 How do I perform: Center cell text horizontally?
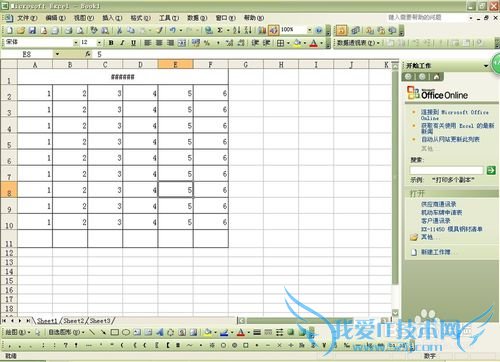pos(159,43)
